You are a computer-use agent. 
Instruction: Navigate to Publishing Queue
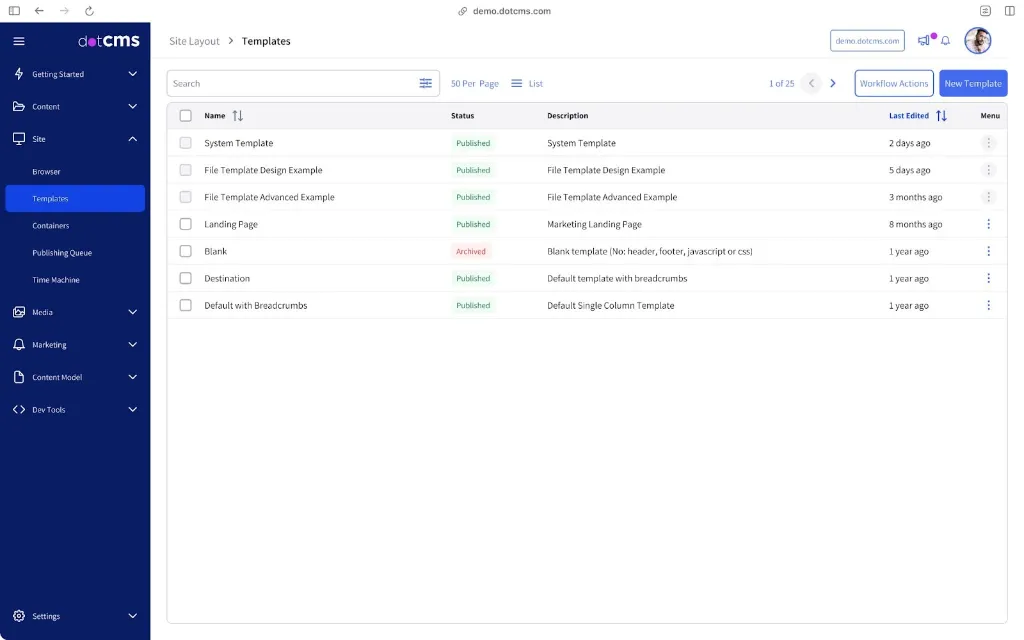62,253
